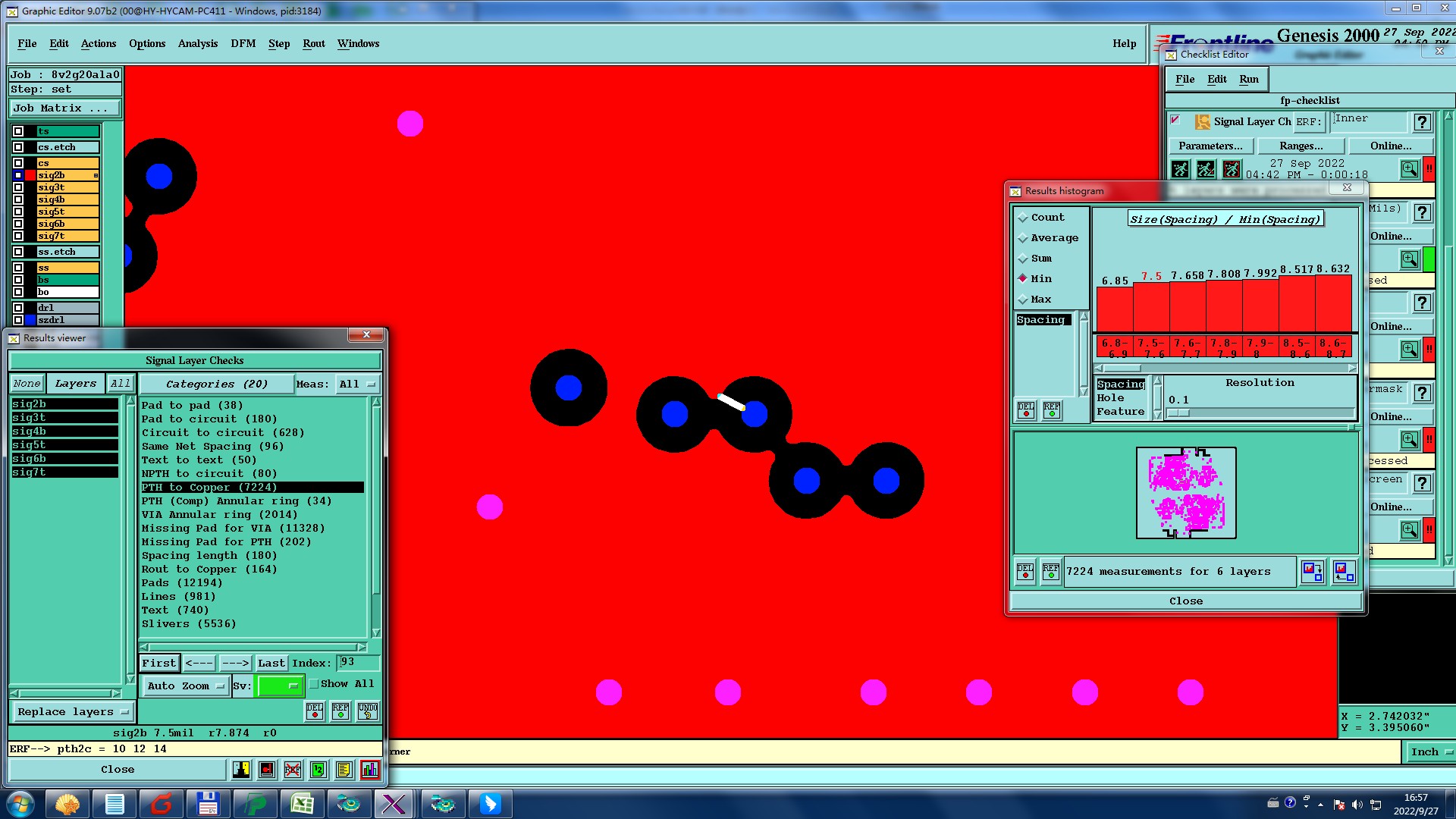
Task: Select sig4b in Results viewer layers list
Action: (65, 431)
